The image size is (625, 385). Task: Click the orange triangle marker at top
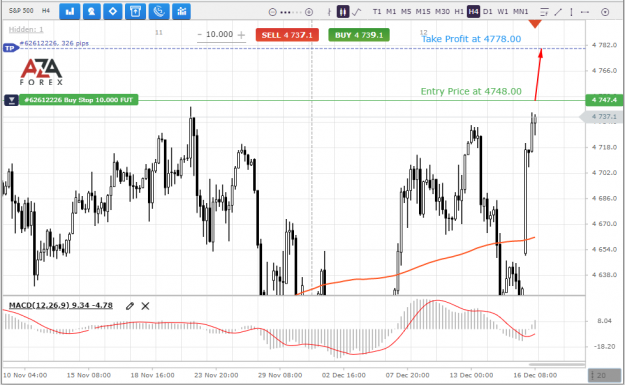coord(535,24)
